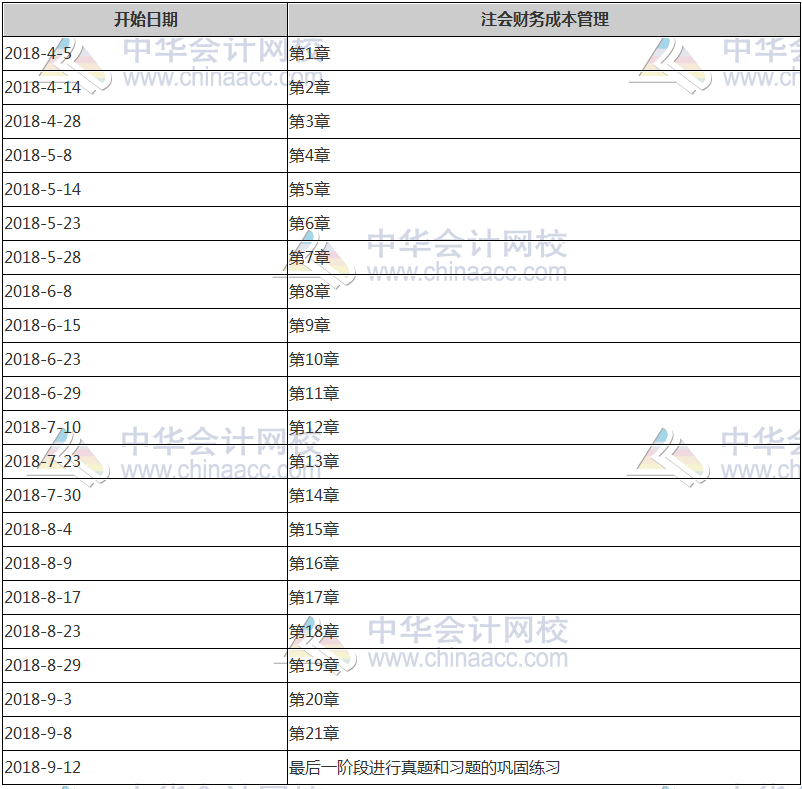This screenshot has height=789, width=802.
Task: Click the 第15章 cell in the schedule
Action: point(311,528)
